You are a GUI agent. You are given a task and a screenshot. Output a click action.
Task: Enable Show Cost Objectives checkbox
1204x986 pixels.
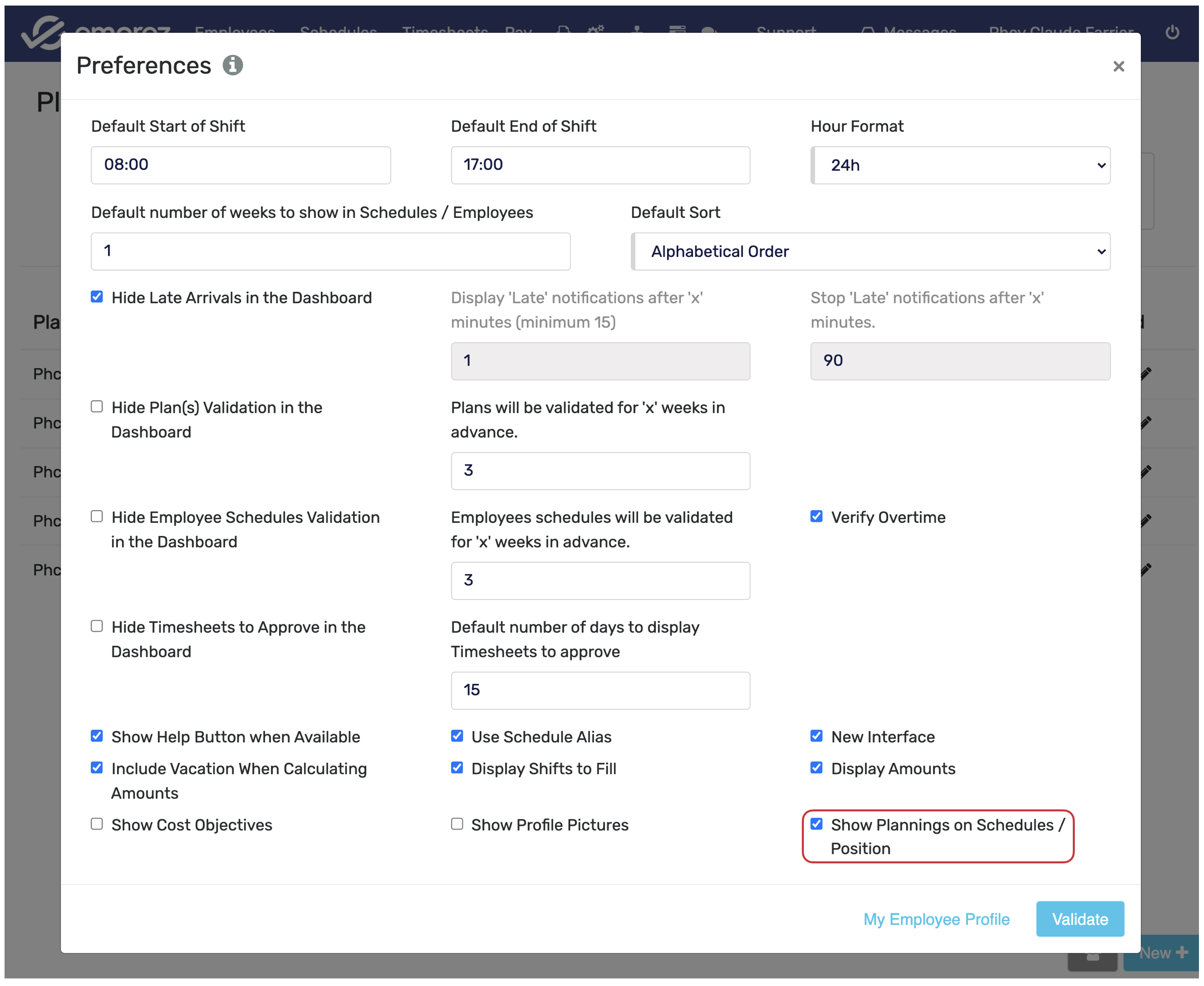(x=97, y=824)
